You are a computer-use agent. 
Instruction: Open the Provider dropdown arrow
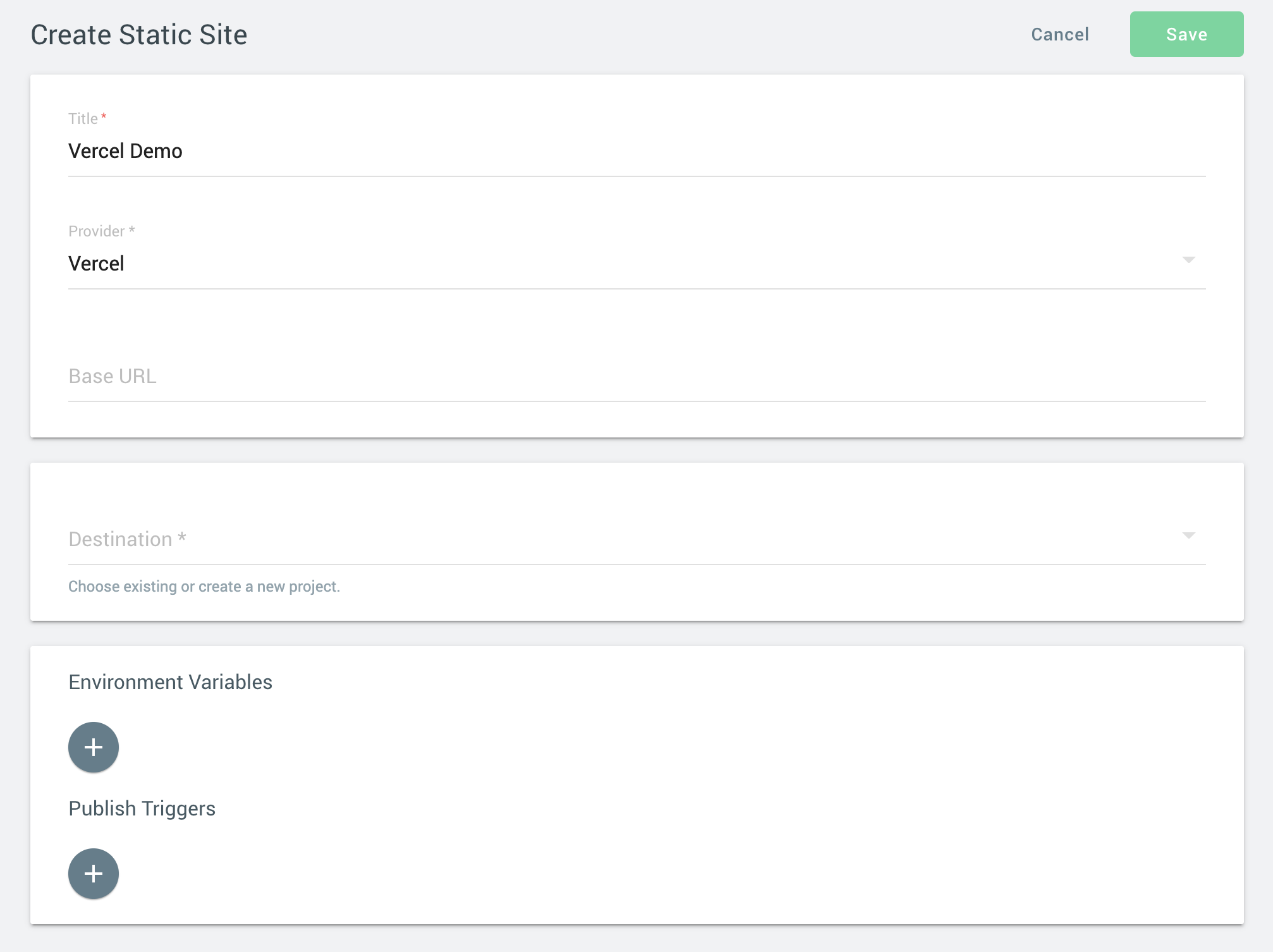pyautogui.click(x=1188, y=260)
